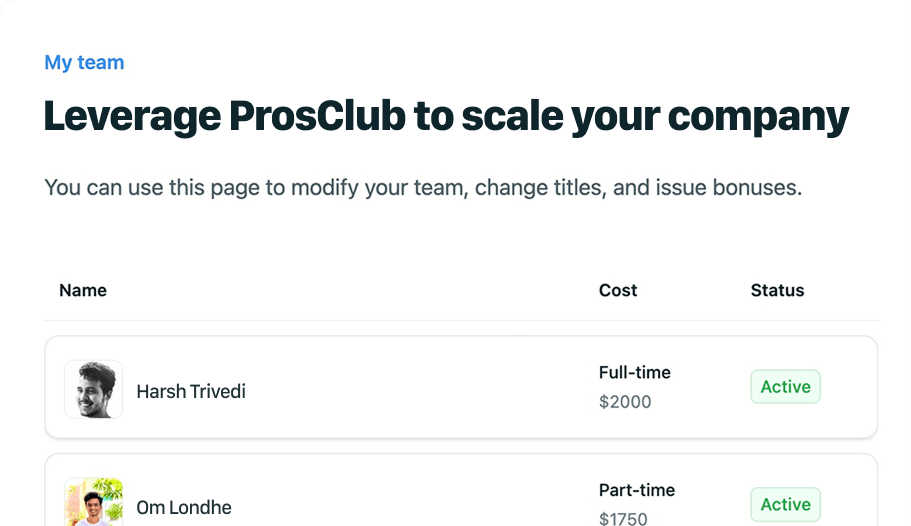Select empty area of Om Londhe's row card

pos(420,500)
